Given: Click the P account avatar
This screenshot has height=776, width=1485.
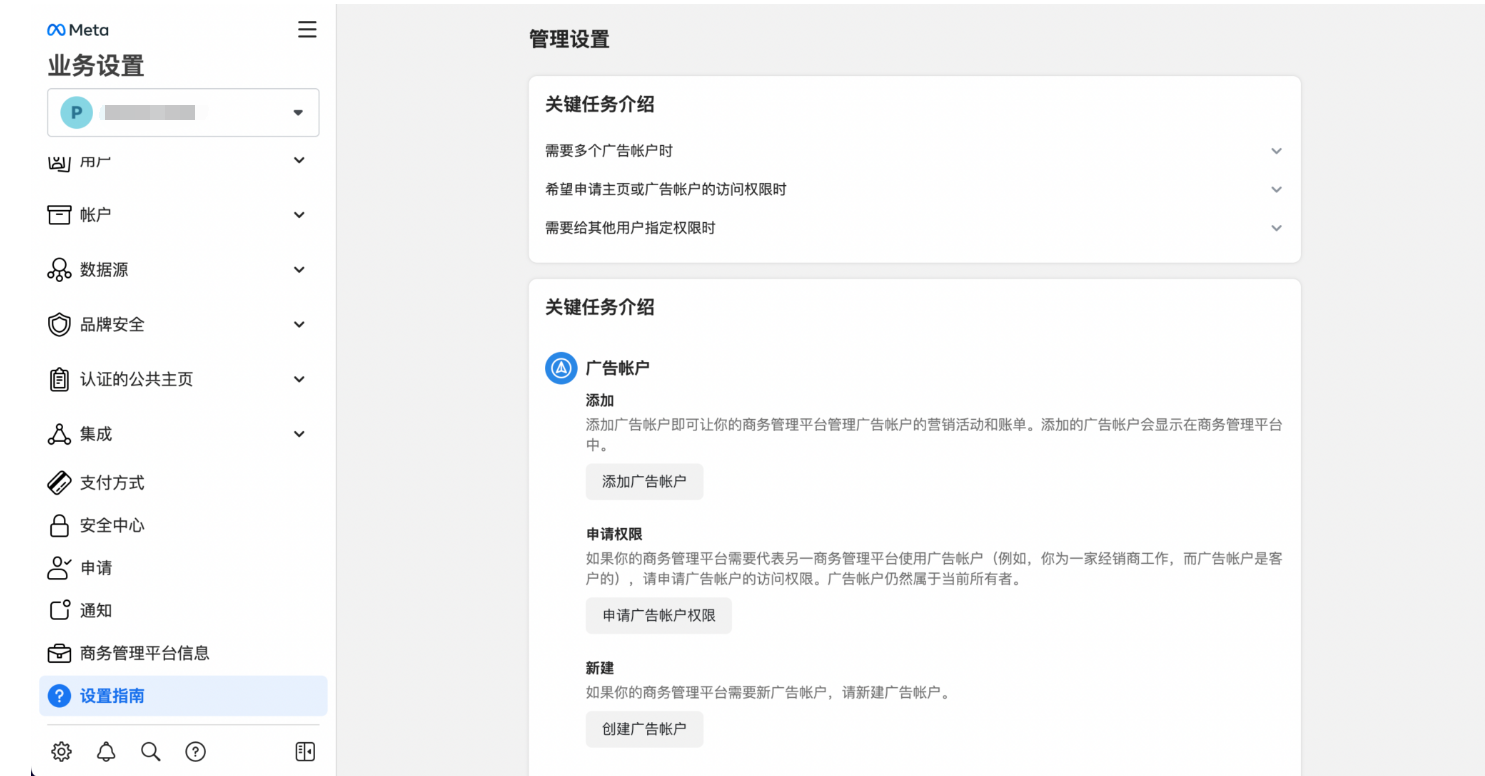Looking at the screenshot, I should 76,112.
